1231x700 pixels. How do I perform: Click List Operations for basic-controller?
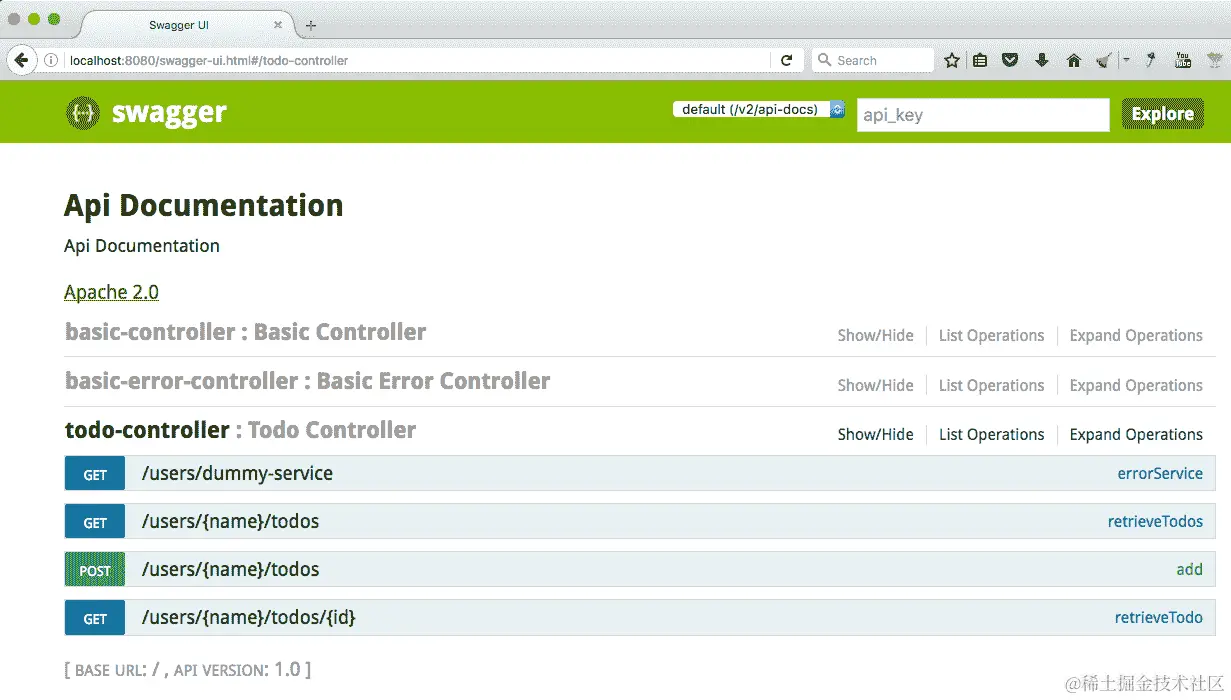(x=991, y=336)
